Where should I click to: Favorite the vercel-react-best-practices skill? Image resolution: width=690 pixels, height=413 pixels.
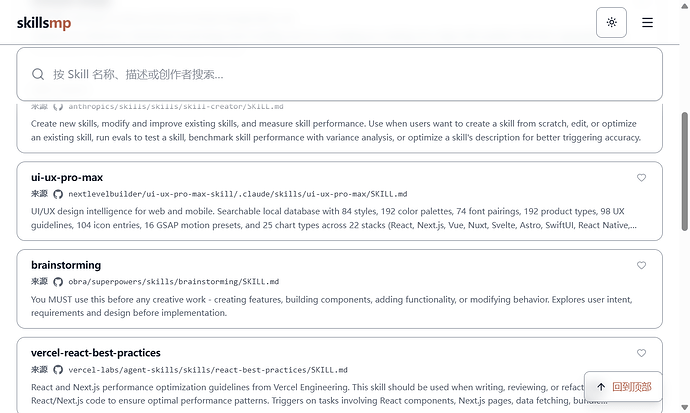(641, 353)
